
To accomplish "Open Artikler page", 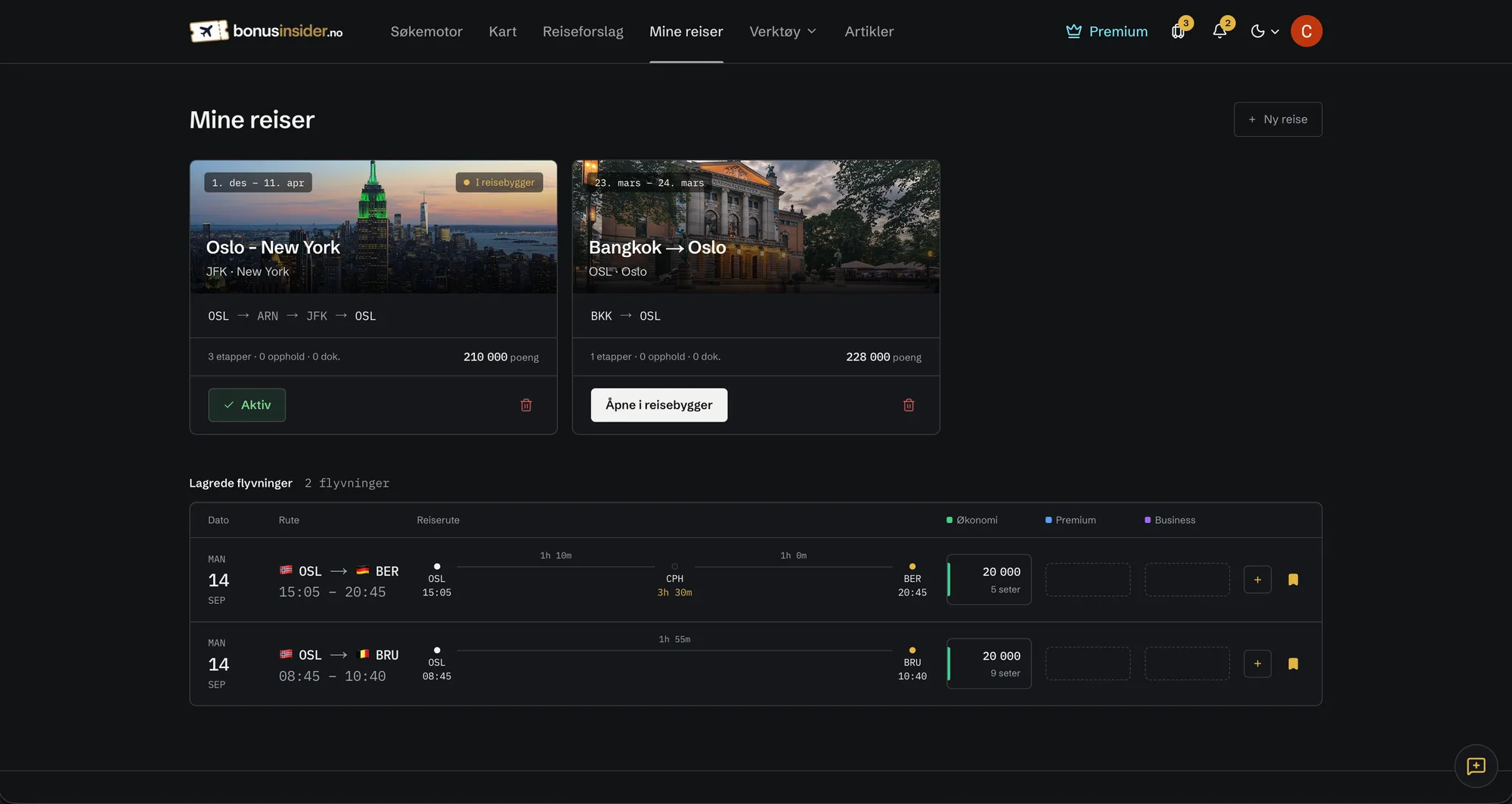I will (x=869, y=31).
